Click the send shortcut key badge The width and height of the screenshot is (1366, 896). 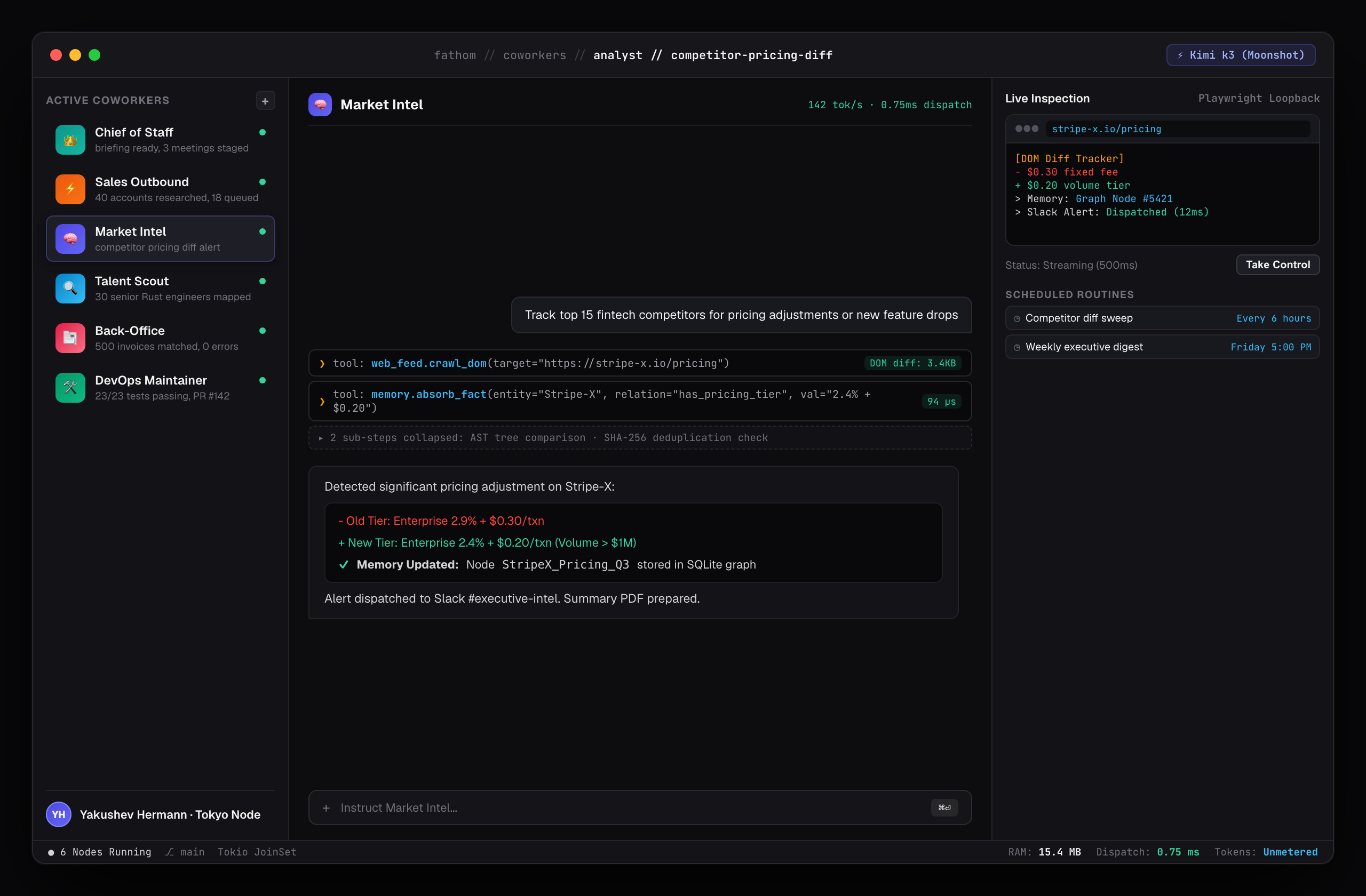coord(944,807)
